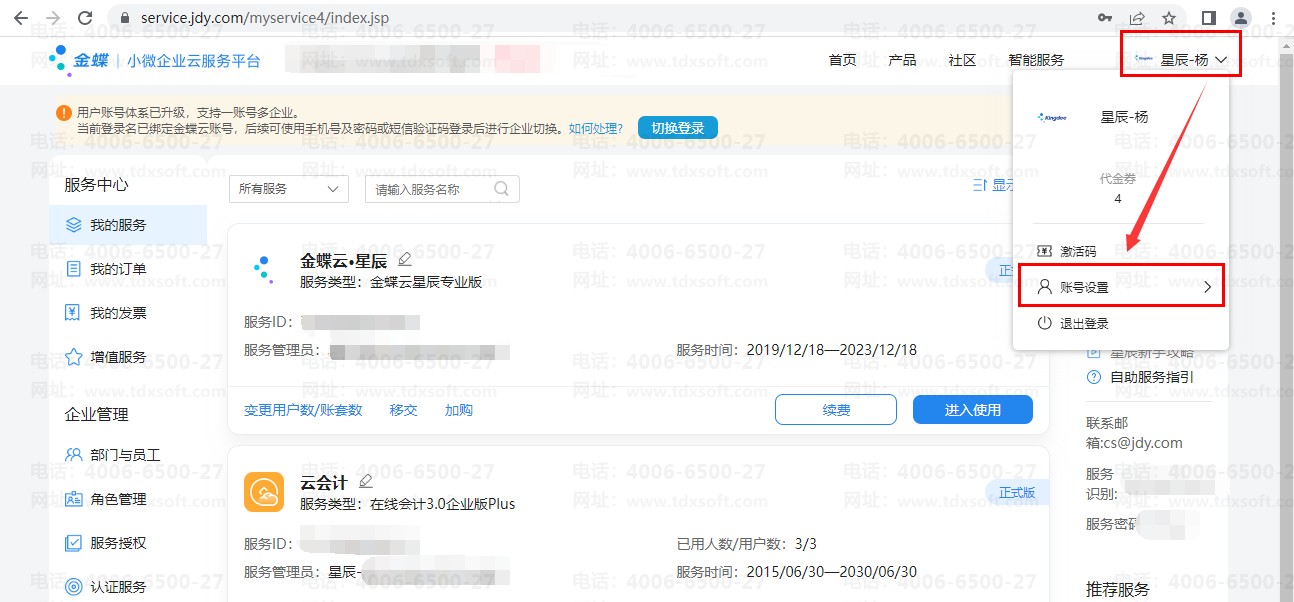Open 智能服务 in top navigation
This screenshot has height=602, width=1294.
click(1036, 60)
